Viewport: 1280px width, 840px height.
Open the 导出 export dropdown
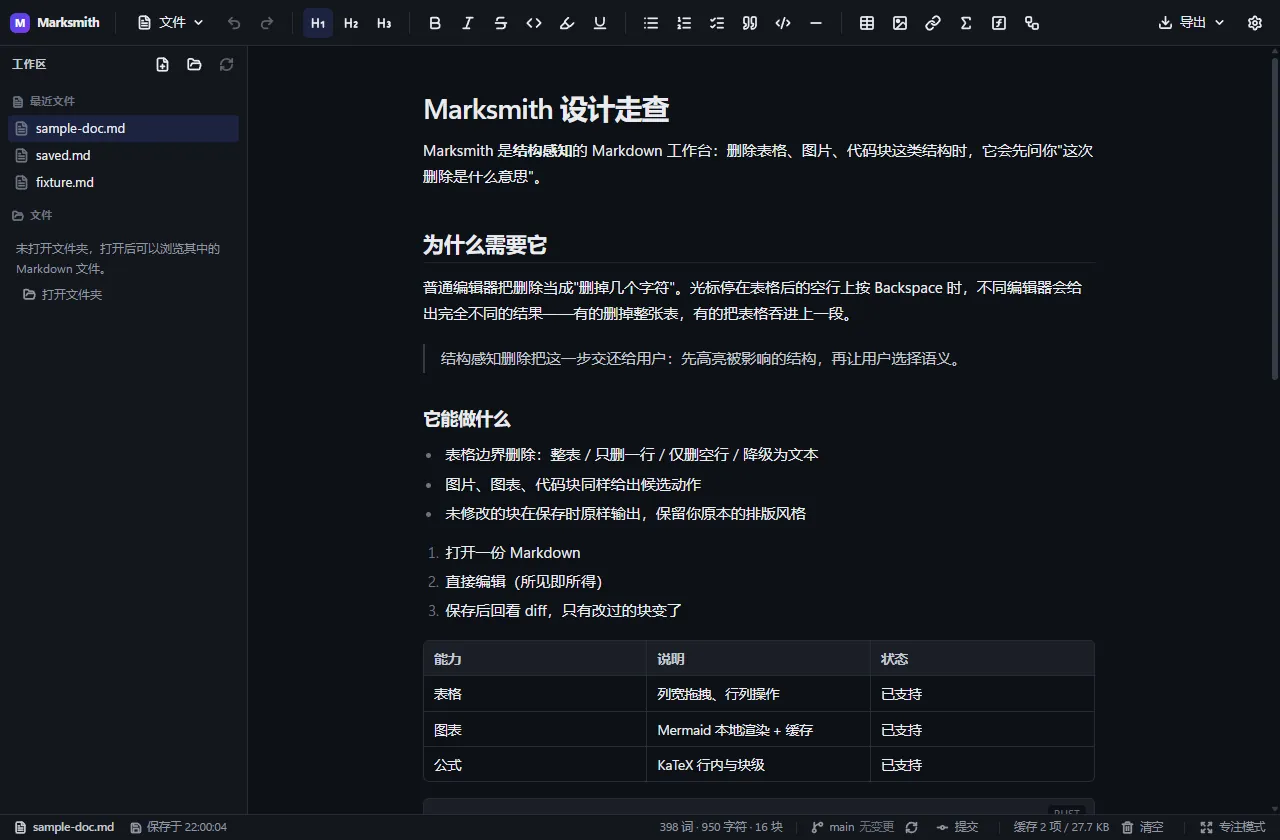[1191, 23]
